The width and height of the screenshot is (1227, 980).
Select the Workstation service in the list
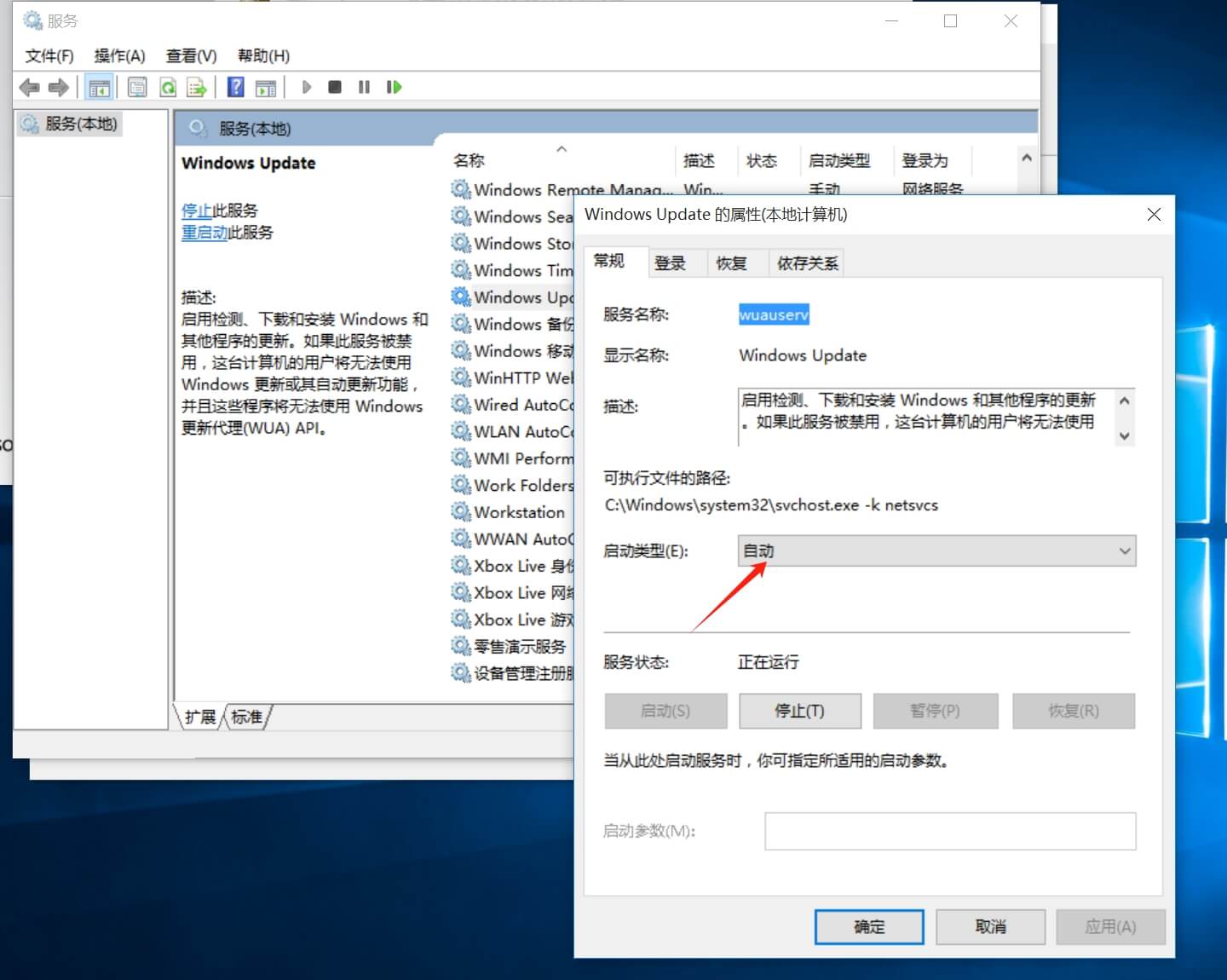click(x=519, y=512)
